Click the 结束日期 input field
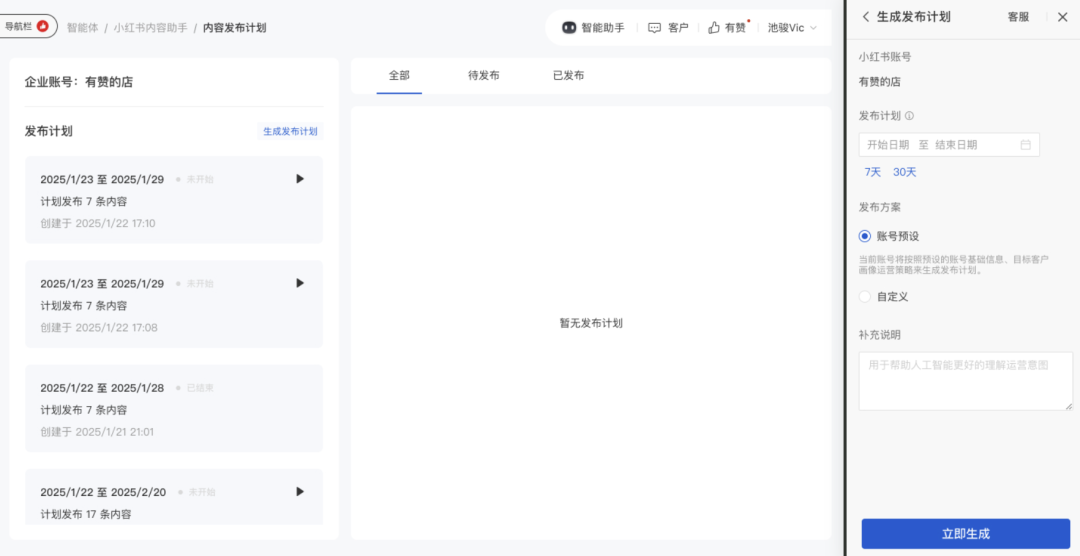 pos(956,145)
